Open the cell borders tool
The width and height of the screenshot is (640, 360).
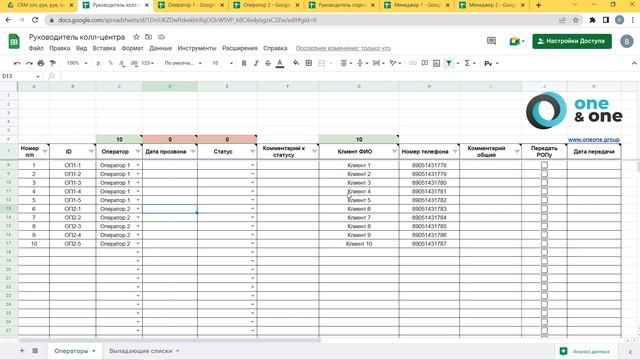point(309,63)
